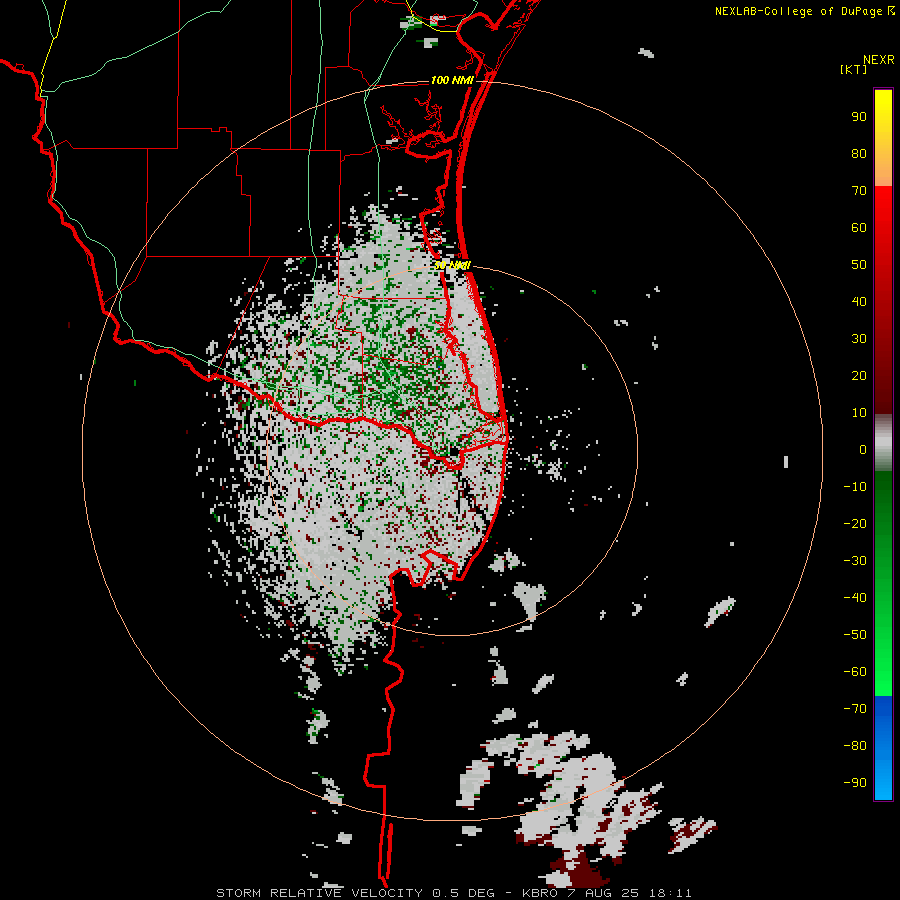The width and height of the screenshot is (900, 900).
Task: Click the -70 value on velocity scale
Action: (855, 709)
